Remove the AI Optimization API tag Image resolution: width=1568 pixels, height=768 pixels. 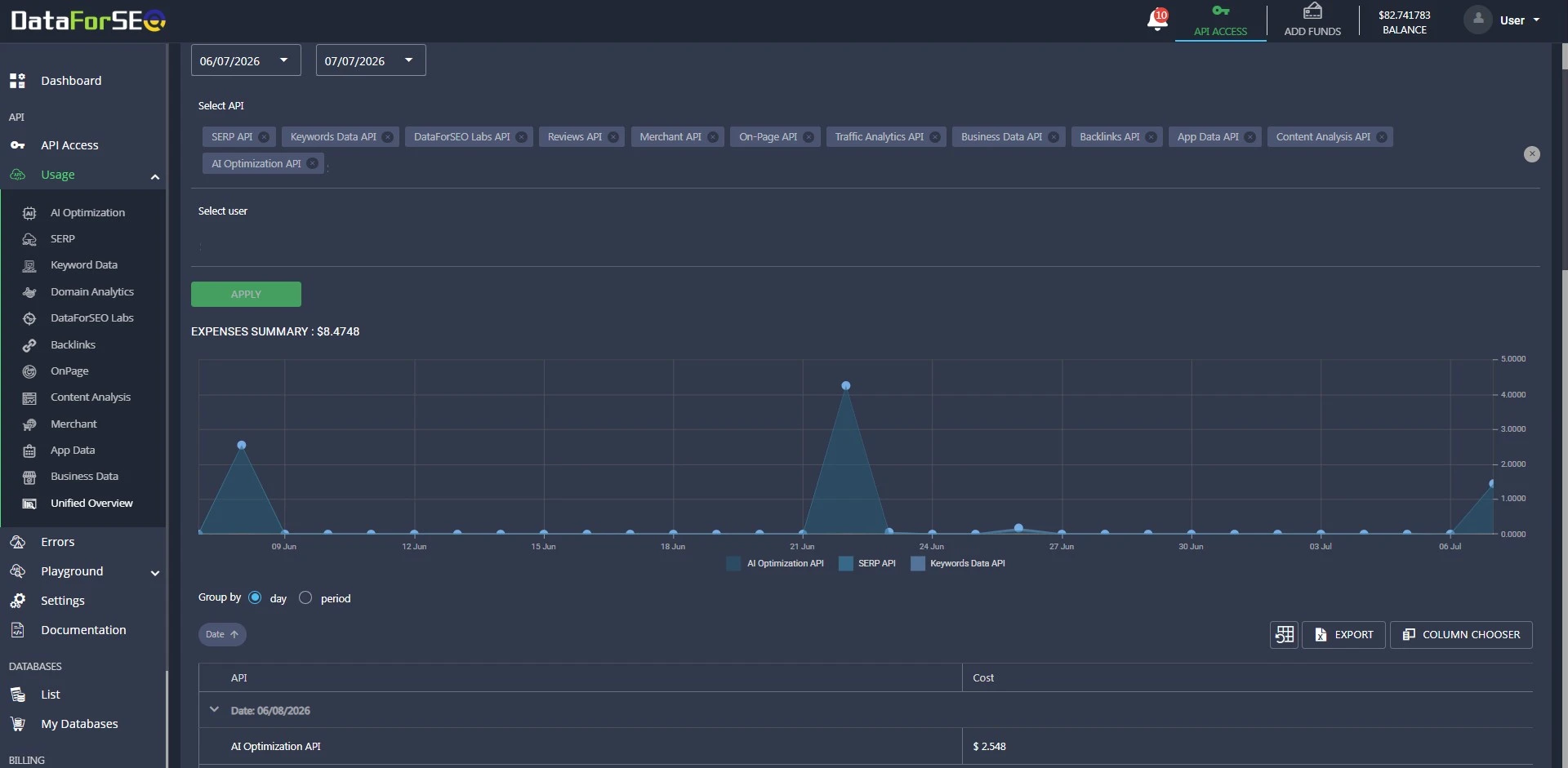point(312,164)
